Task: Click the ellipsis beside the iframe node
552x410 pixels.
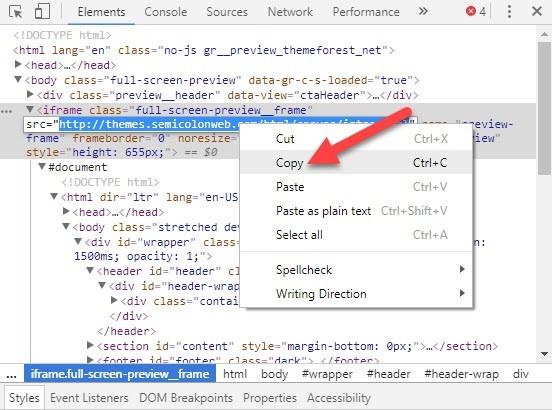Action: click(6, 111)
